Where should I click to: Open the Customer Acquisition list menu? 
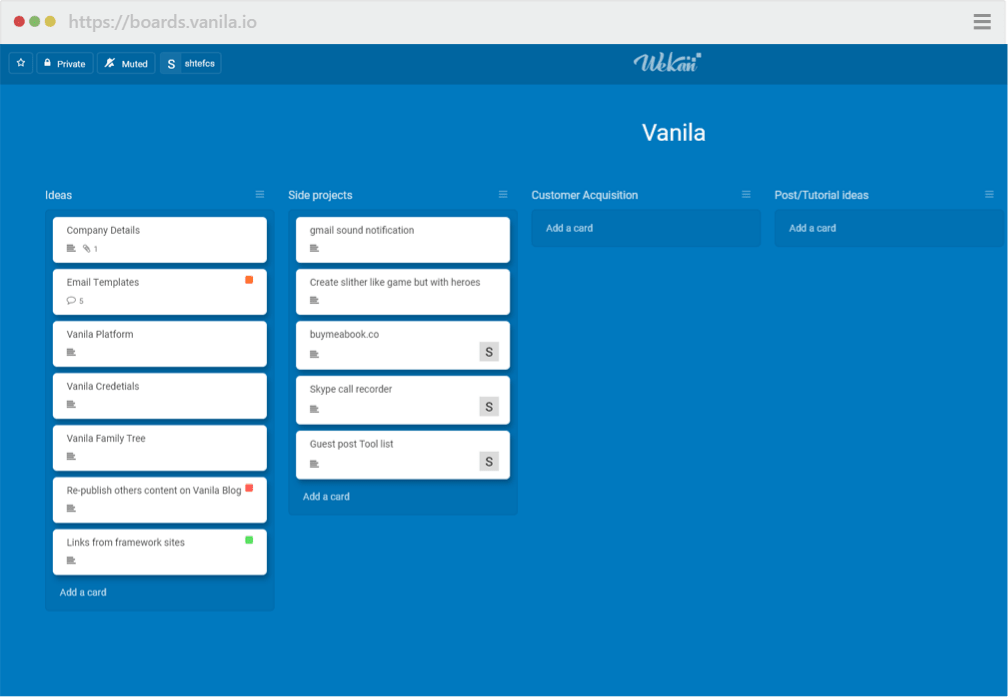coord(746,194)
